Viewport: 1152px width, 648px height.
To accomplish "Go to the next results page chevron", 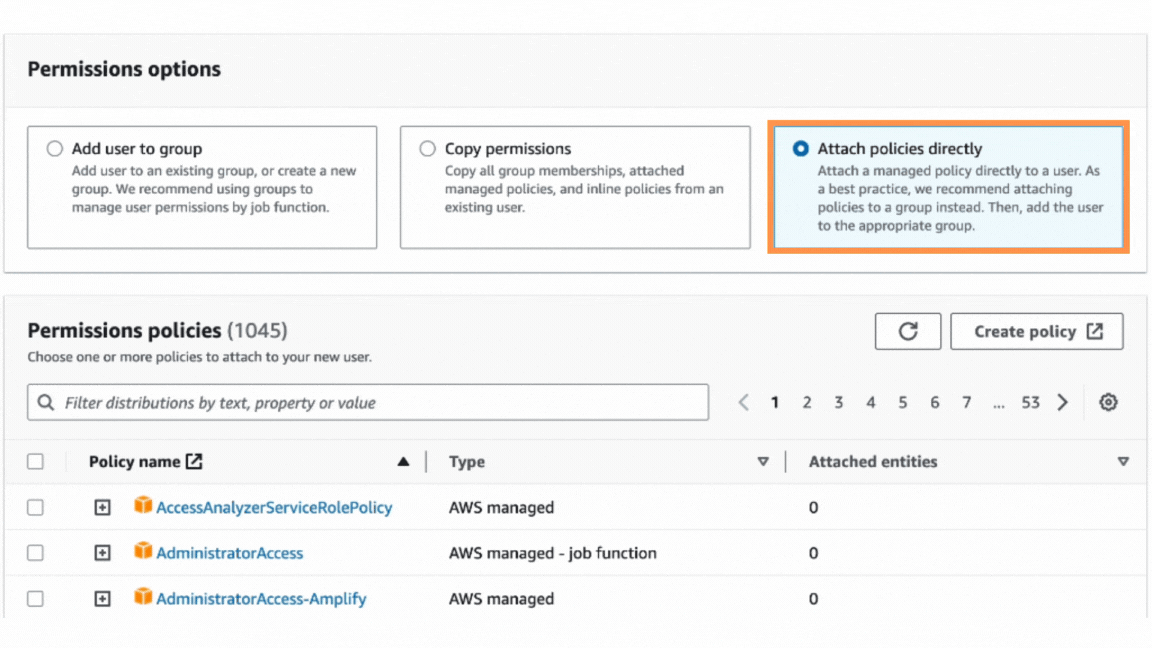I will pyautogui.click(x=1062, y=401).
